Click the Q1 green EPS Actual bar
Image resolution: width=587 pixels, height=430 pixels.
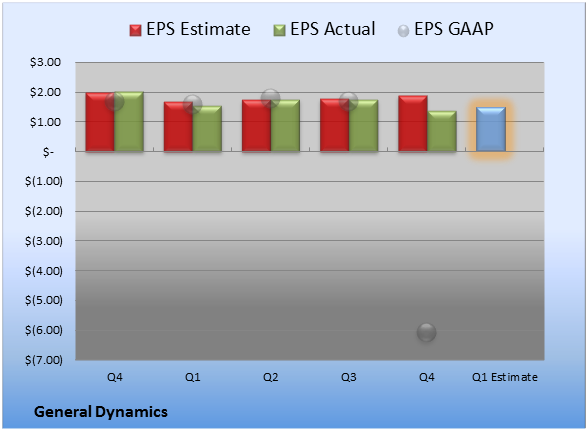pos(207,128)
